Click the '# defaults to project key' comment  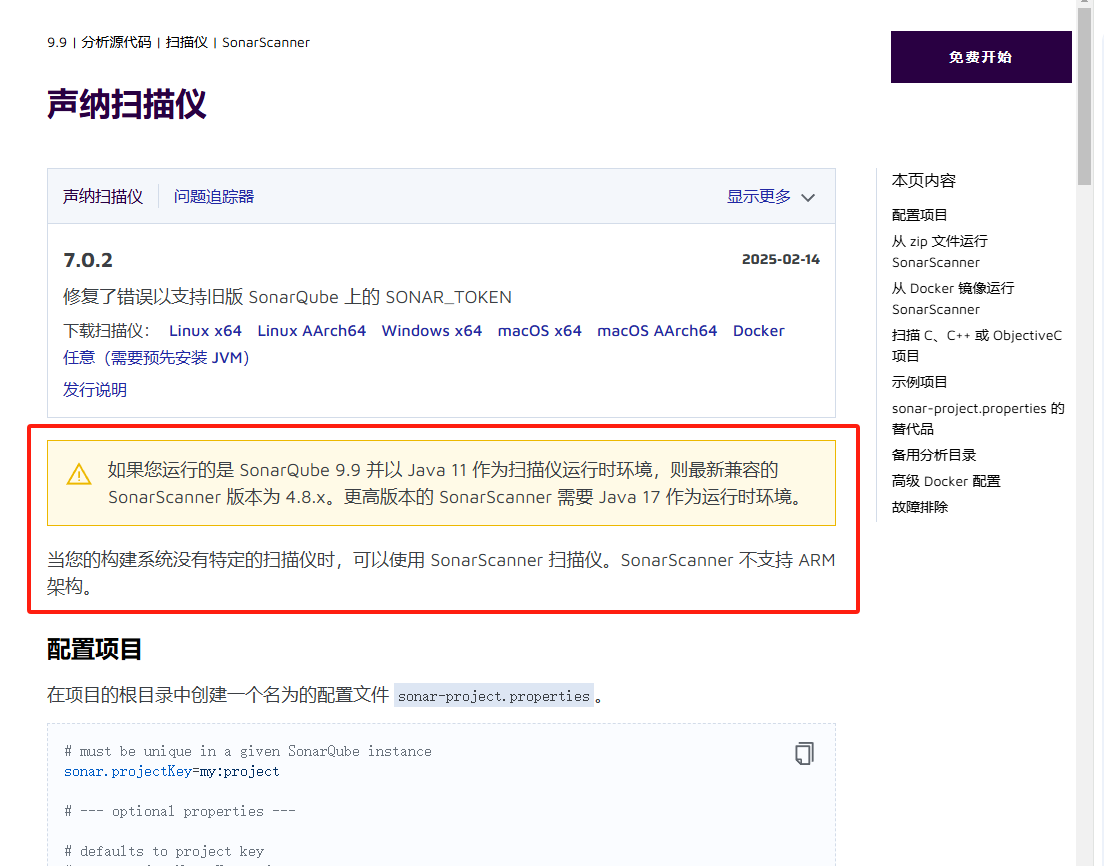[164, 851]
